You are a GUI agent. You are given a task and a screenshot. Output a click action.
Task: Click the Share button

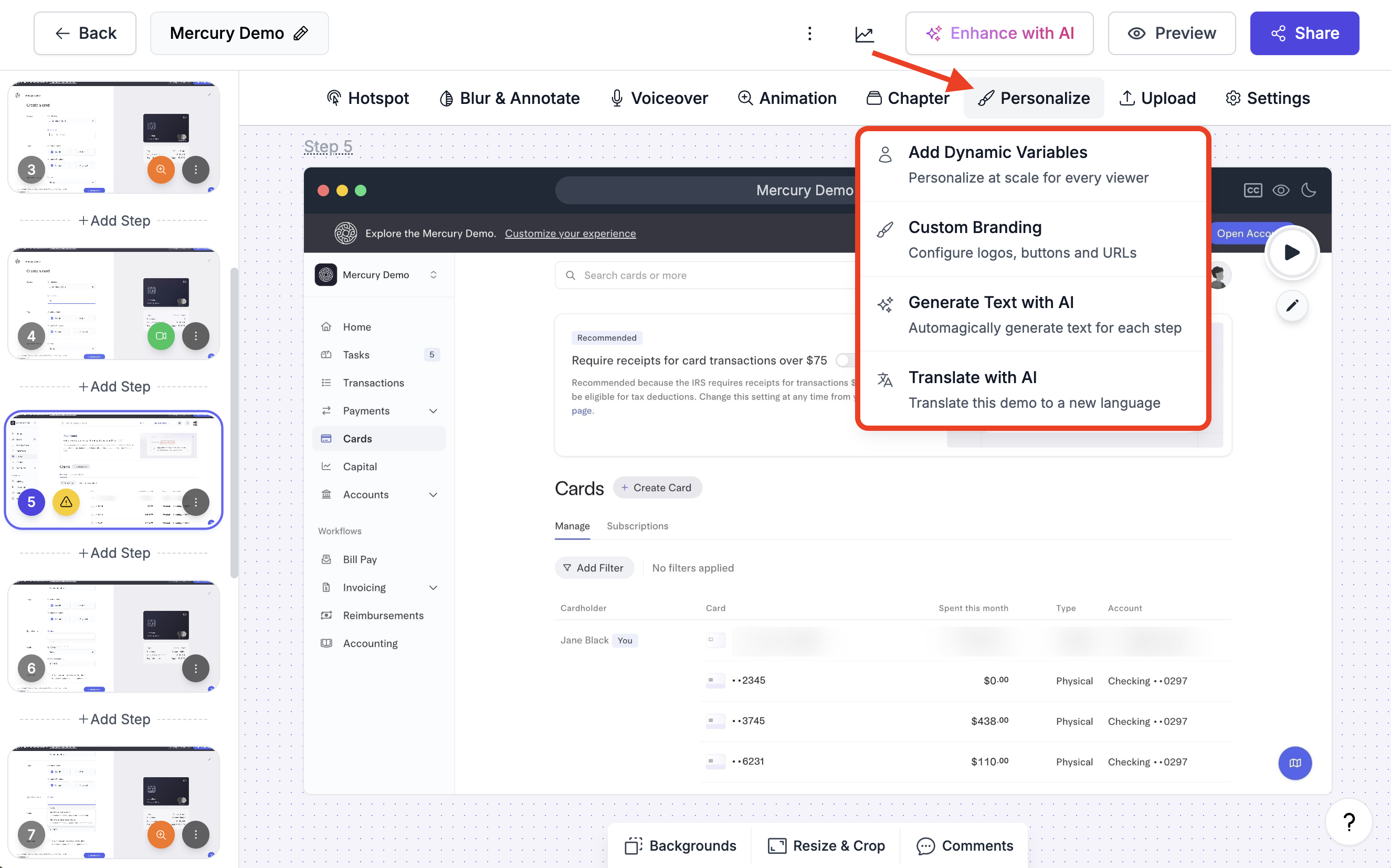pos(1304,33)
